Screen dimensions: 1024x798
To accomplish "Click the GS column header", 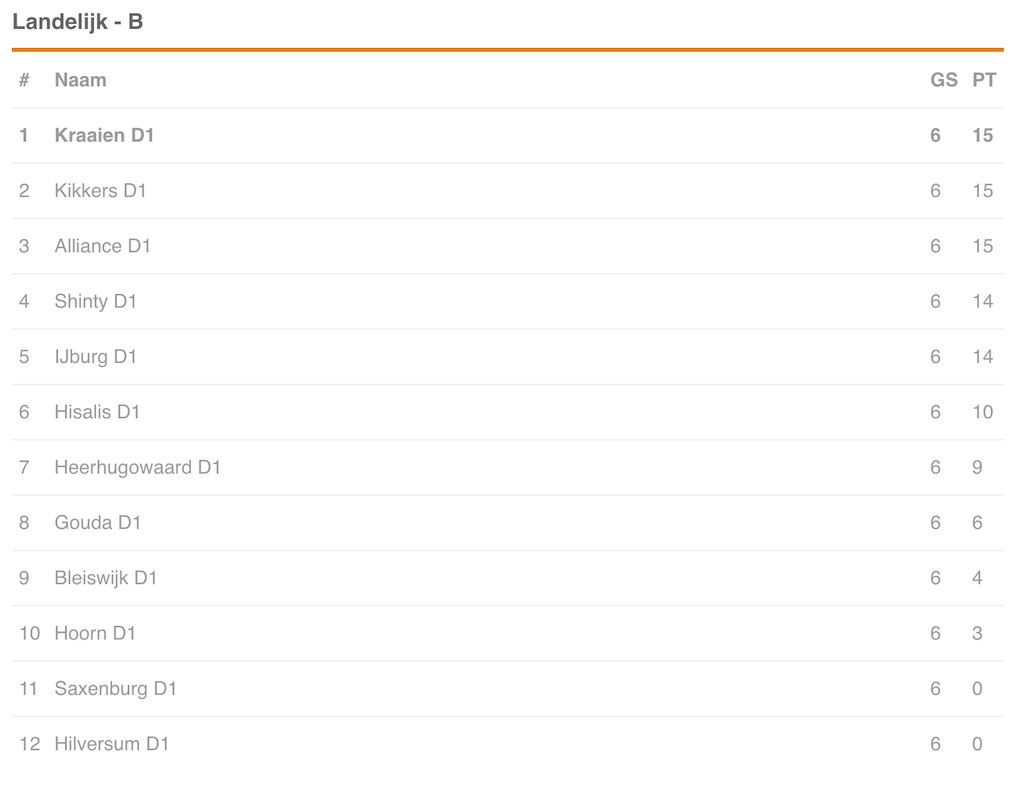I will [943, 80].
